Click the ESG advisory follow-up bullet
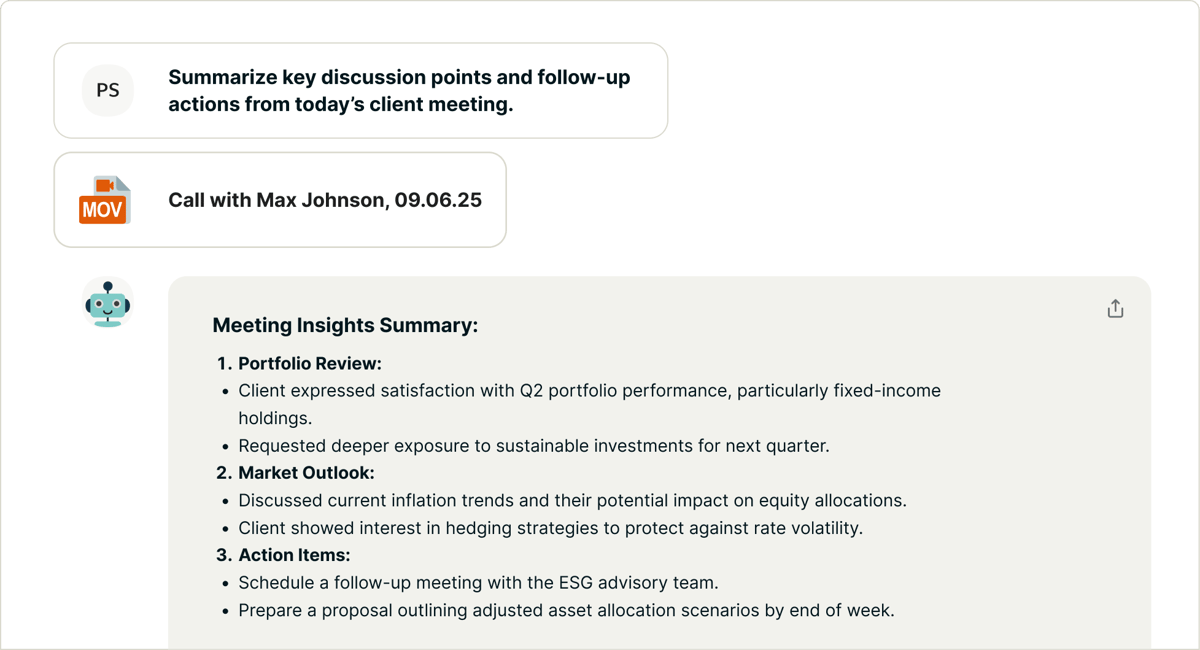Screen dimensions: 1200x650 pyautogui.click(x=478, y=582)
